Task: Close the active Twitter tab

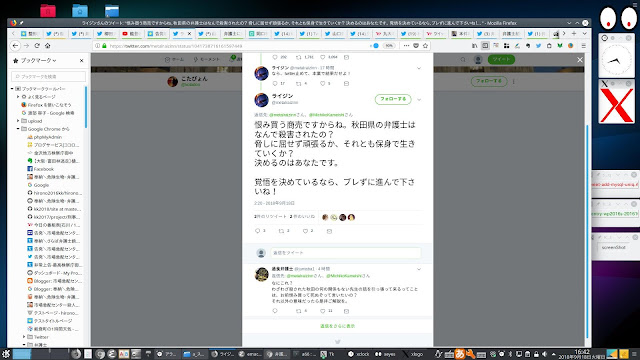Action: [189, 33]
